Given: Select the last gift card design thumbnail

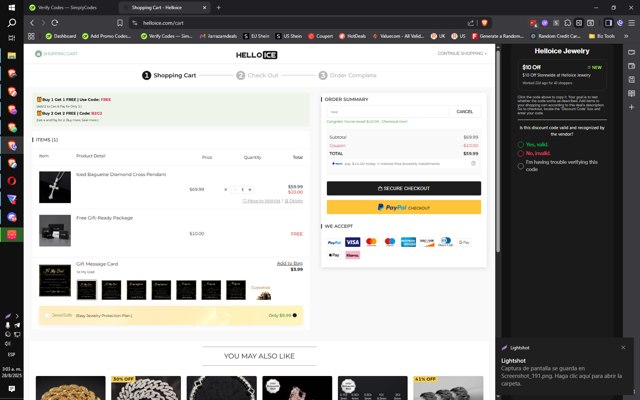Looking at the screenshot, I should tap(236, 290).
